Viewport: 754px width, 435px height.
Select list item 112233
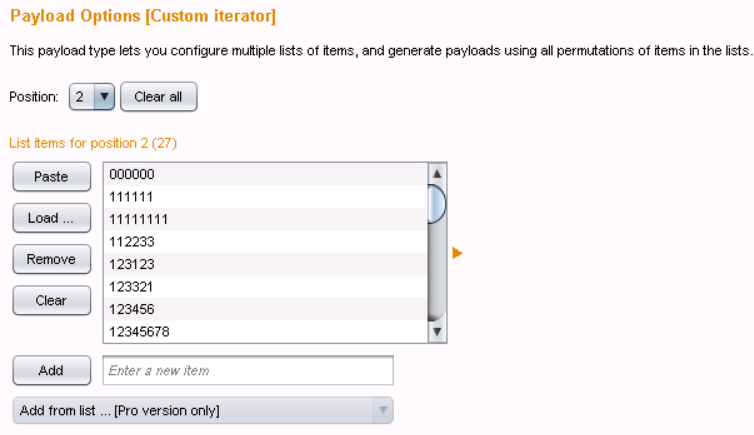(x=264, y=242)
